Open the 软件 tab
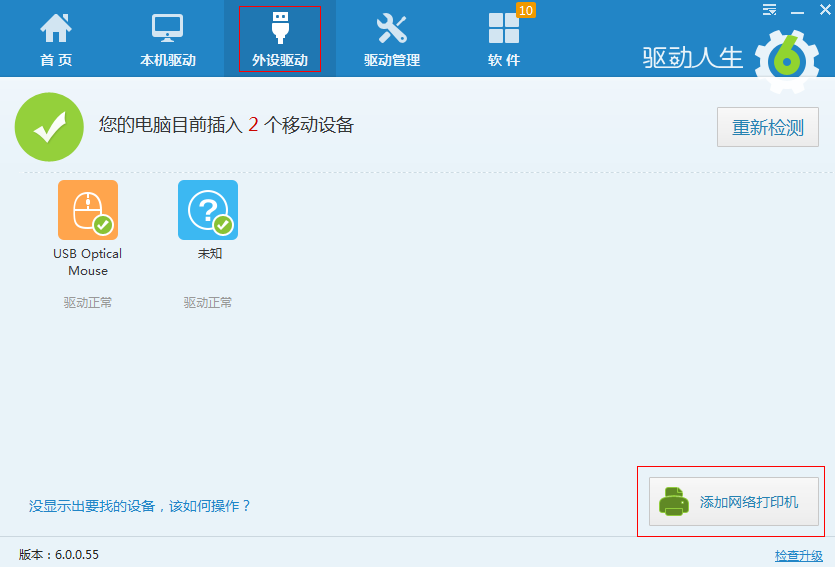Image resolution: width=835 pixels, height=567 pixels. (x=504, y=40)
